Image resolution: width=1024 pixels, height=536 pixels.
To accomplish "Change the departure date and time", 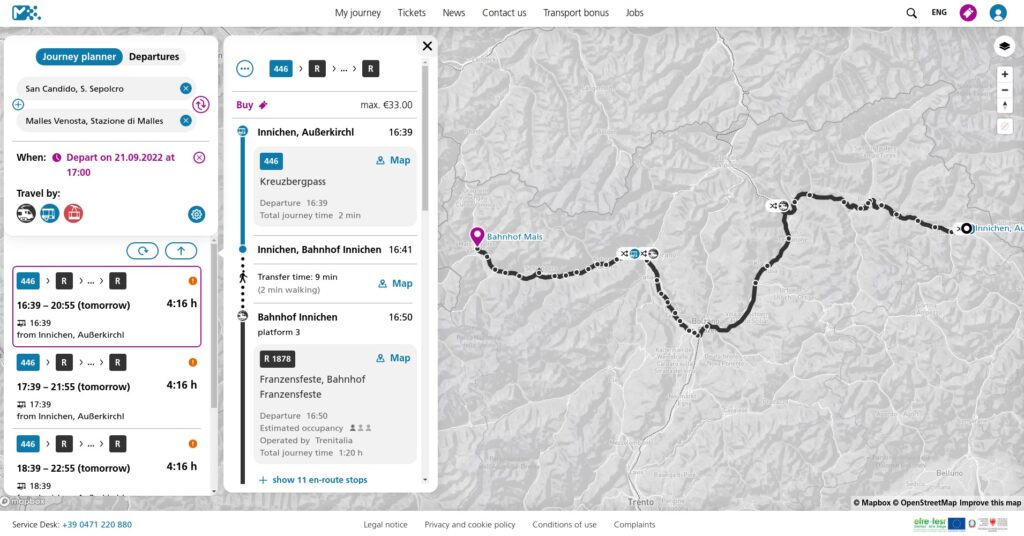I will tap(120, 165).
